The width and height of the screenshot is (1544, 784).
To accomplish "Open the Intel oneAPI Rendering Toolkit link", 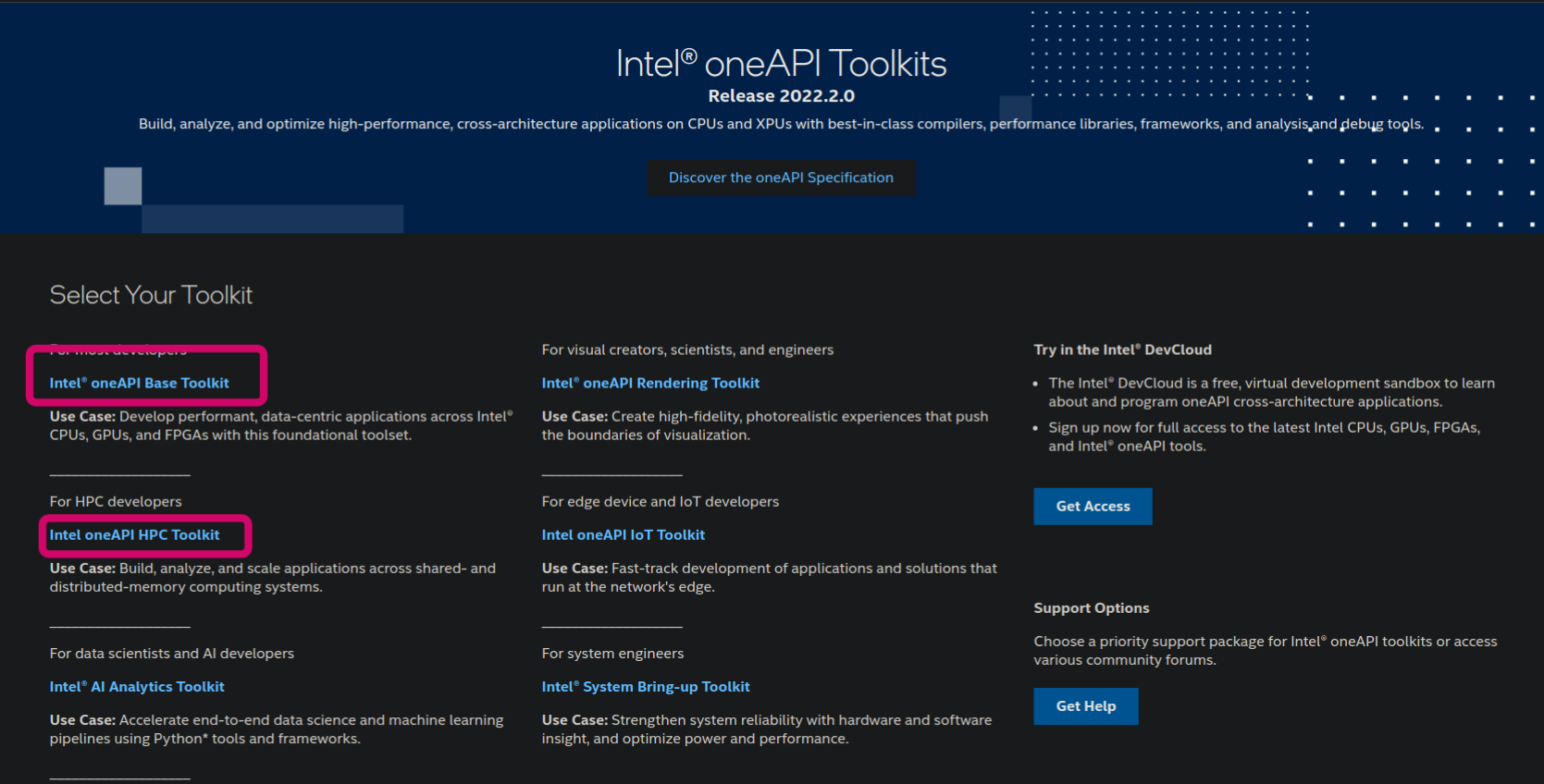I will [x=650, y=383].
